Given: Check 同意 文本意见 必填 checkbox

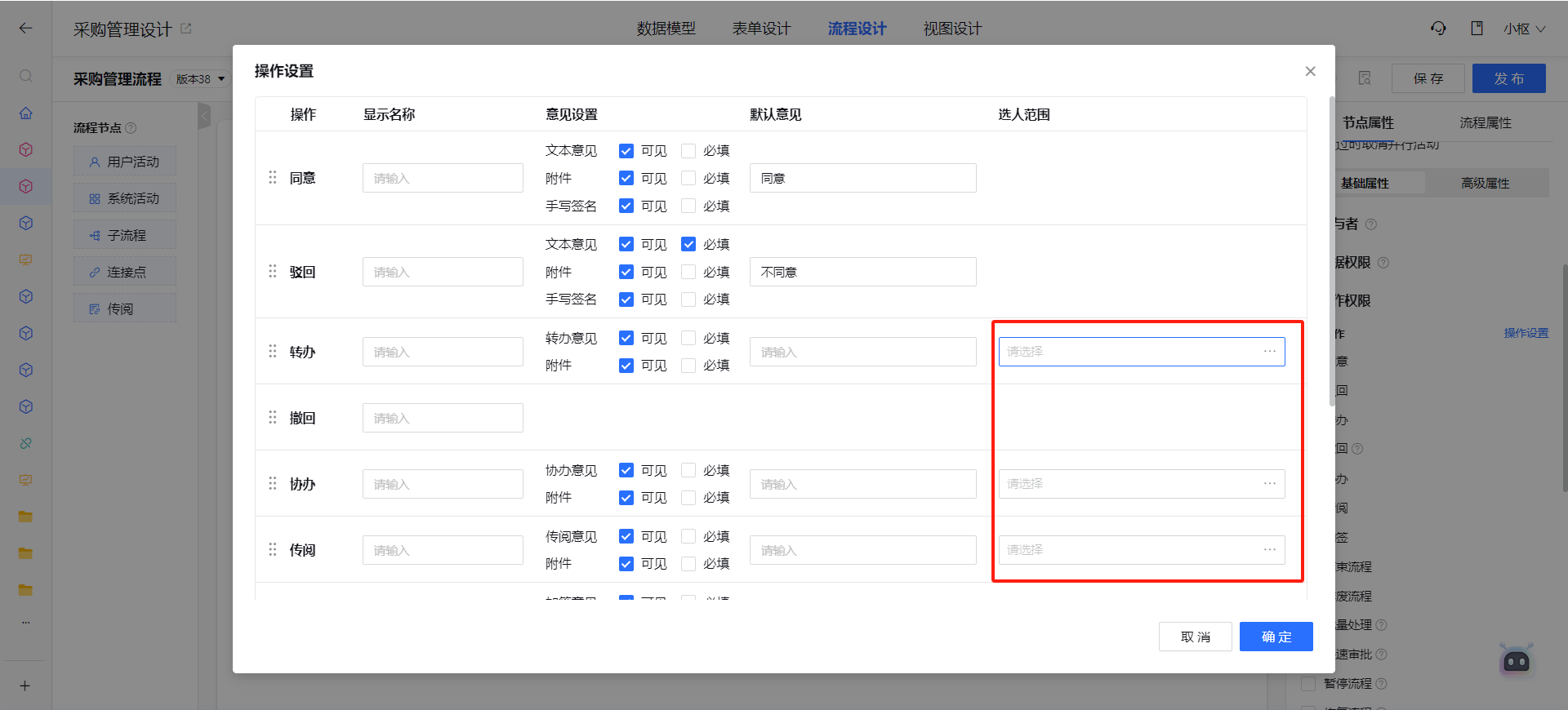Looking at the screenshot, I should pyautogui.click(x=688, y=151).
